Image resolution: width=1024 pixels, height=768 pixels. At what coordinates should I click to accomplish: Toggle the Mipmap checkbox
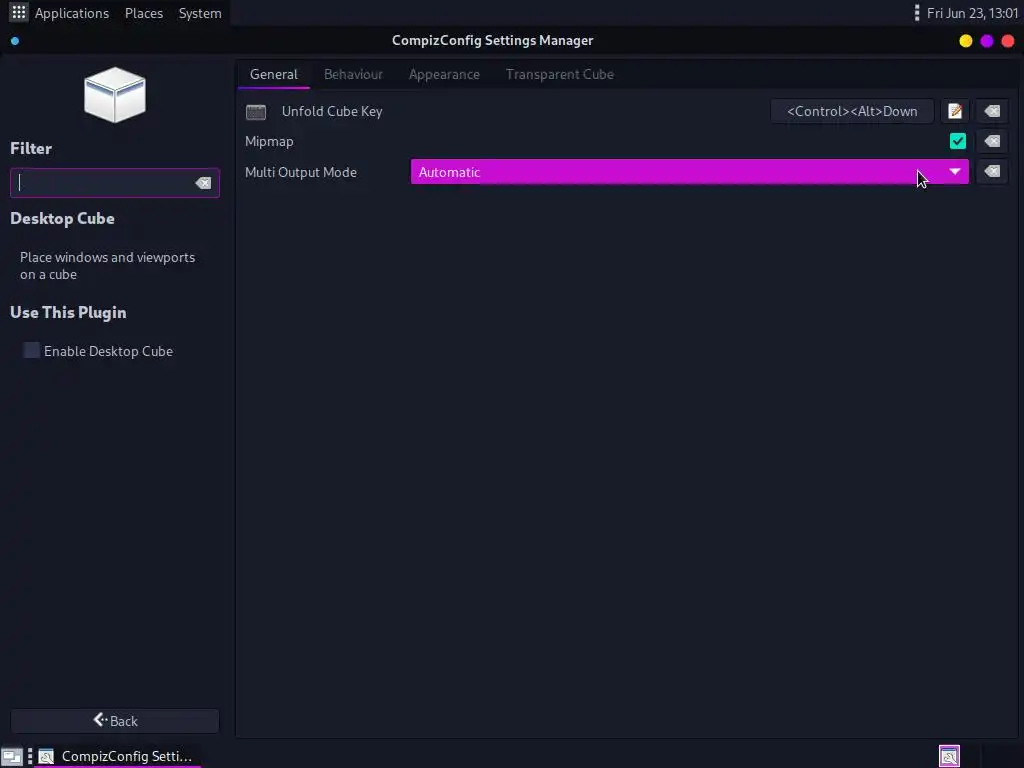click(957, 141)
